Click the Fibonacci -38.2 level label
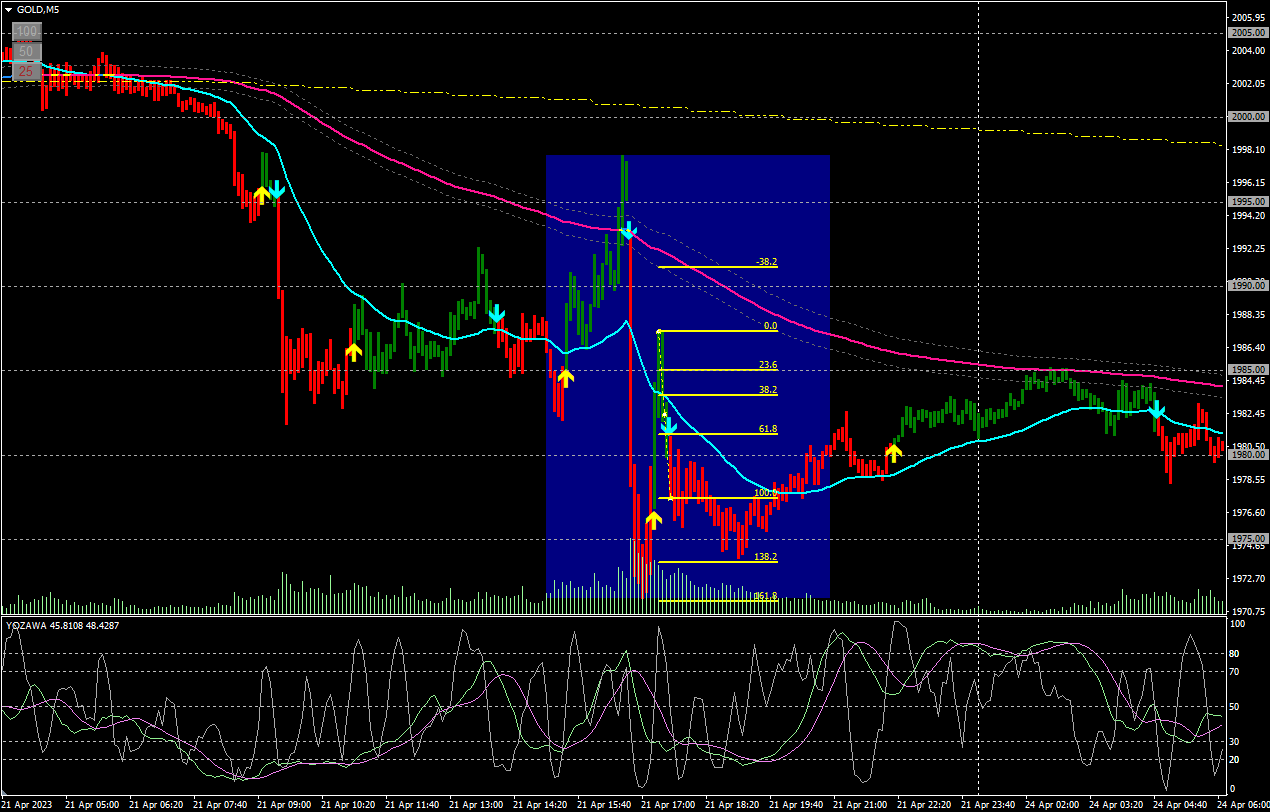The width and height of the screenshot is (1270, 812). click(x=767, y=262)
